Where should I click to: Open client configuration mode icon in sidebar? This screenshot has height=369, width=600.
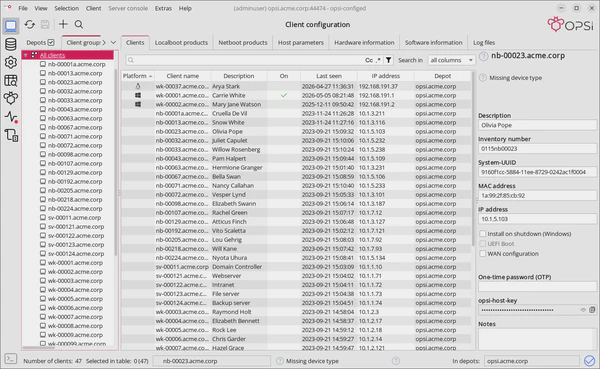[x=11, y=26]
